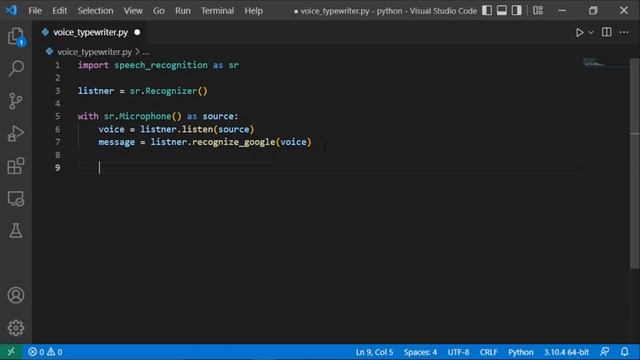Toggle the secondary side bar
Viewport: 640px width, 360px height.
[x=516, y=10]
